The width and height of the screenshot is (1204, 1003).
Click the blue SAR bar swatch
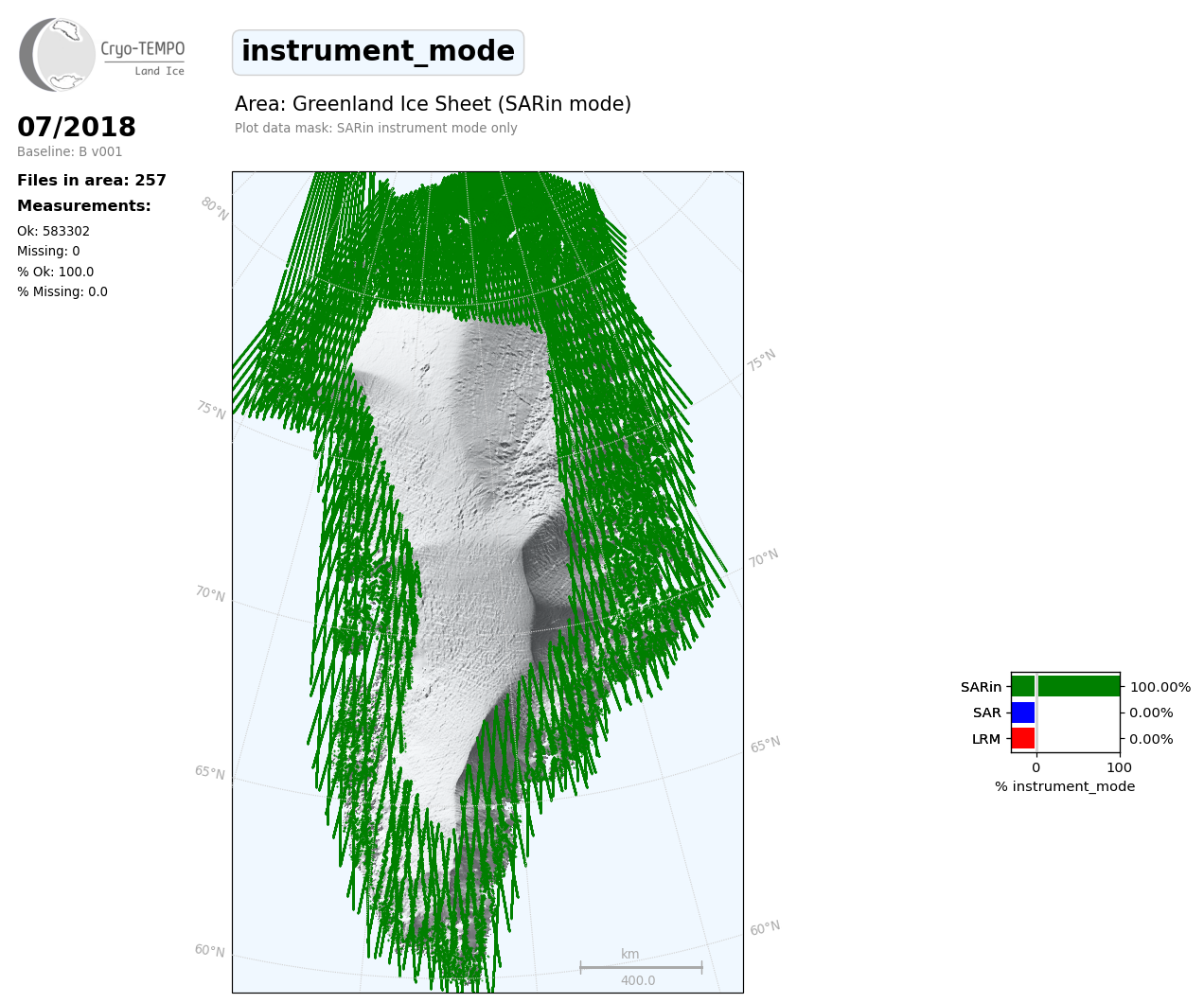(x=1023, y=713)
